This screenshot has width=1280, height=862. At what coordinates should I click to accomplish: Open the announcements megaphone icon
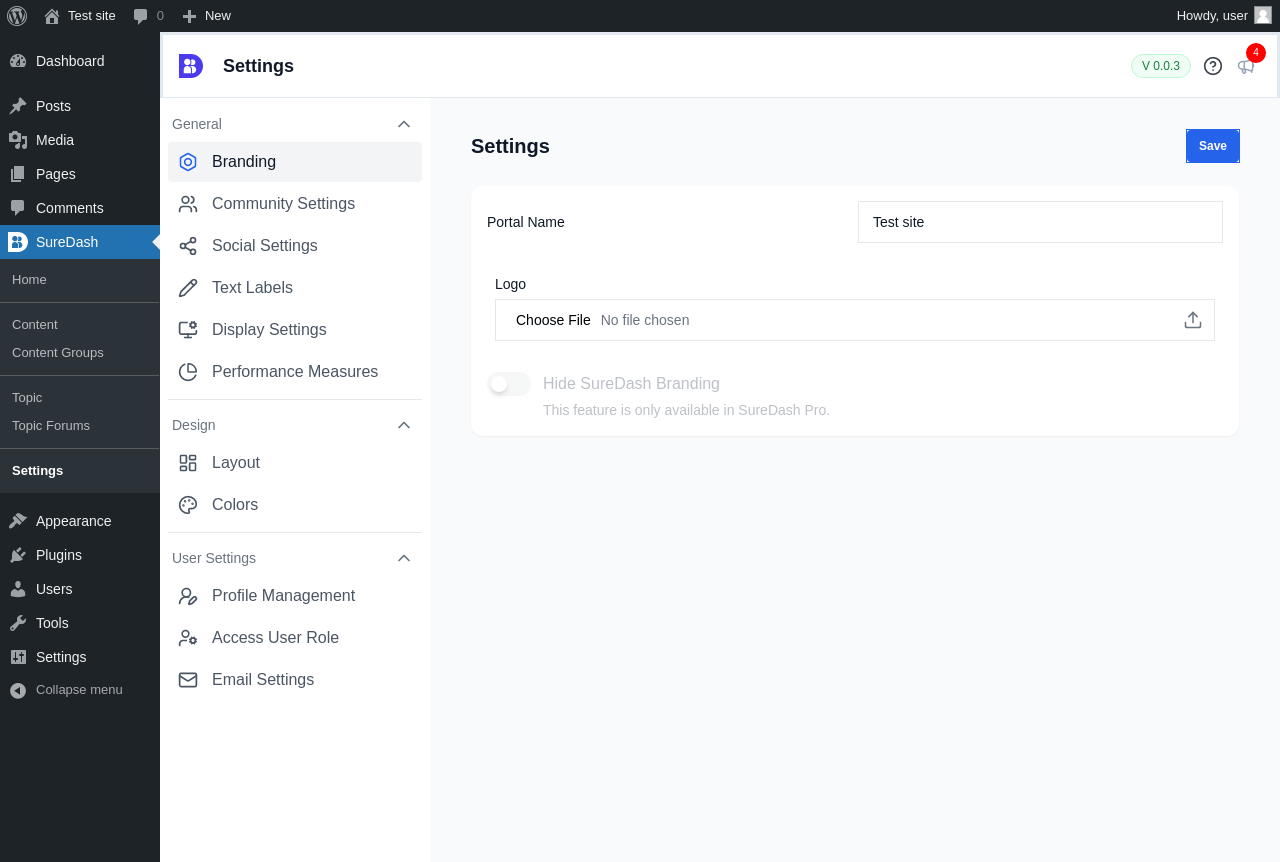point(1246,66)
